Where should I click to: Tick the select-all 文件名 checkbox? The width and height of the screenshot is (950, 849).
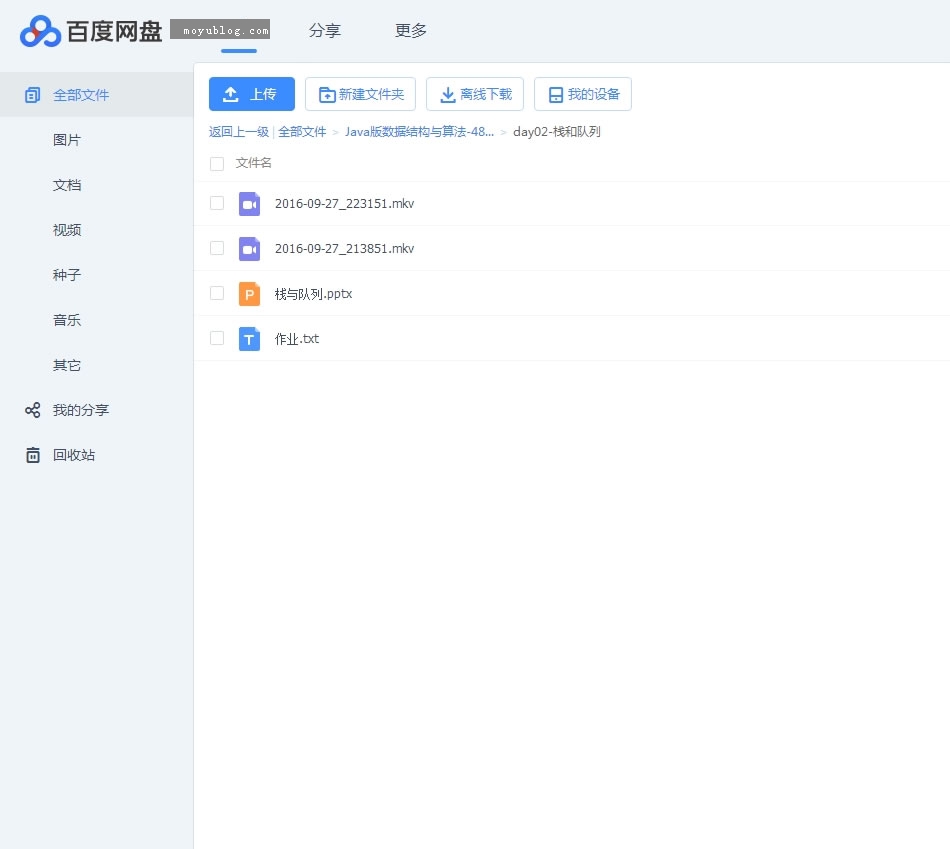(217, 164)
